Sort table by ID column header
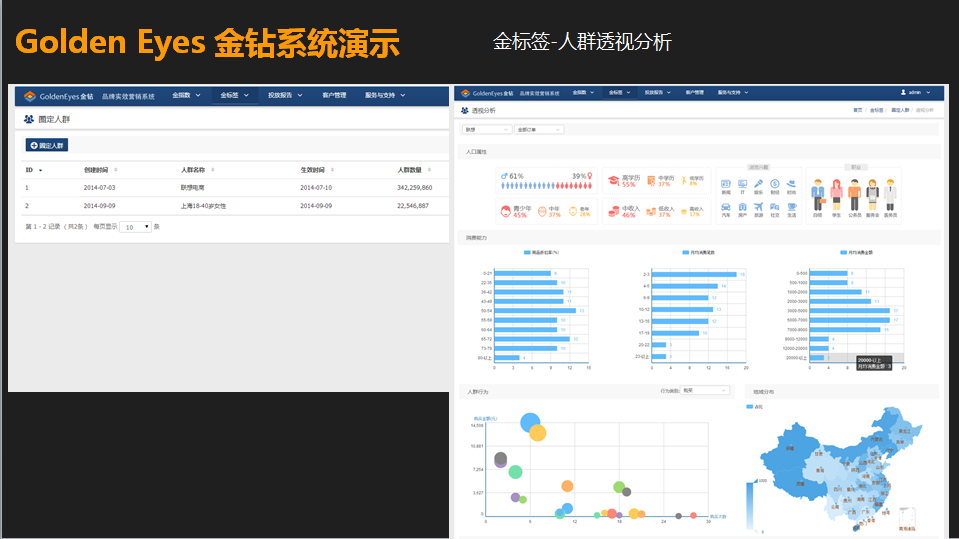The image size is (959, 539). click(x=34, y=170)
